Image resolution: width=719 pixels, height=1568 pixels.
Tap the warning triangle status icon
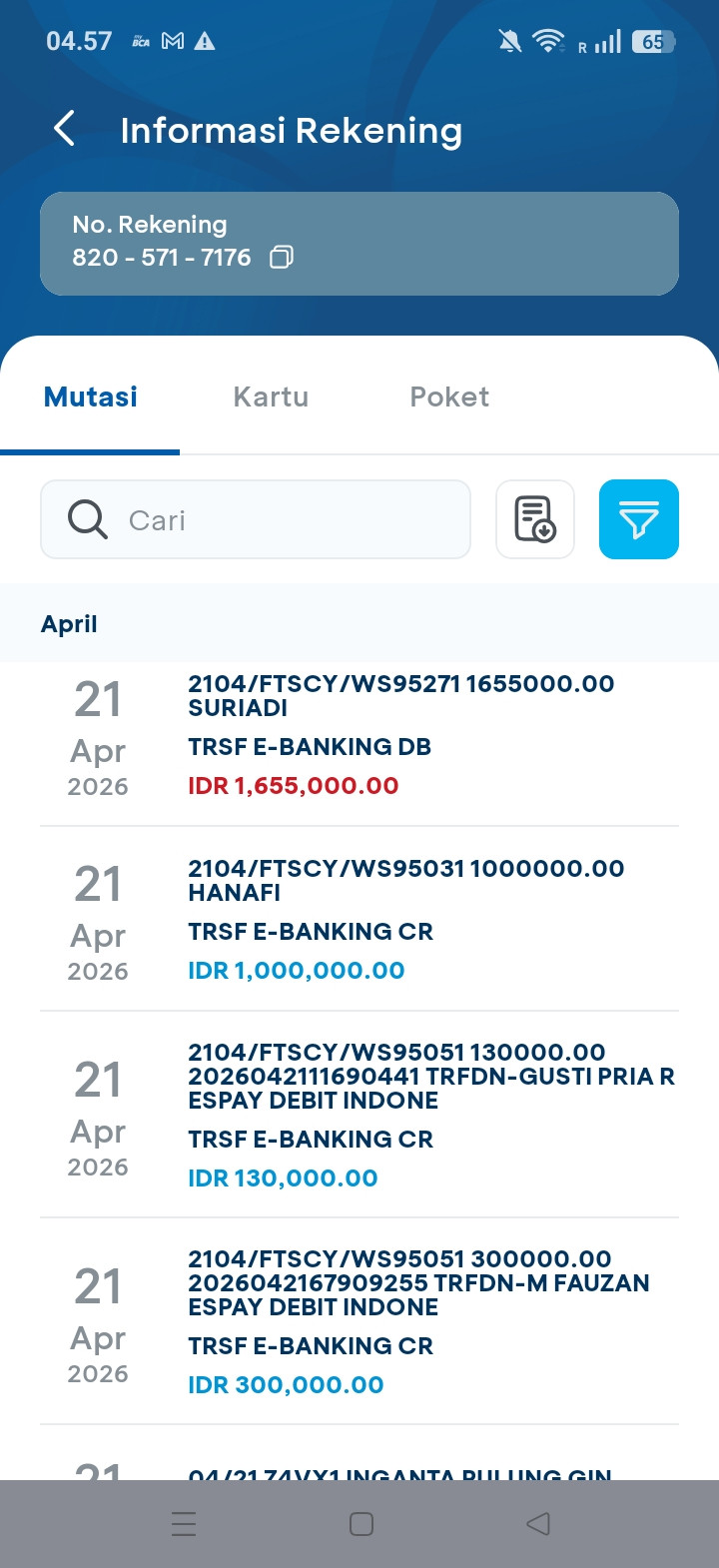[205, 41]
